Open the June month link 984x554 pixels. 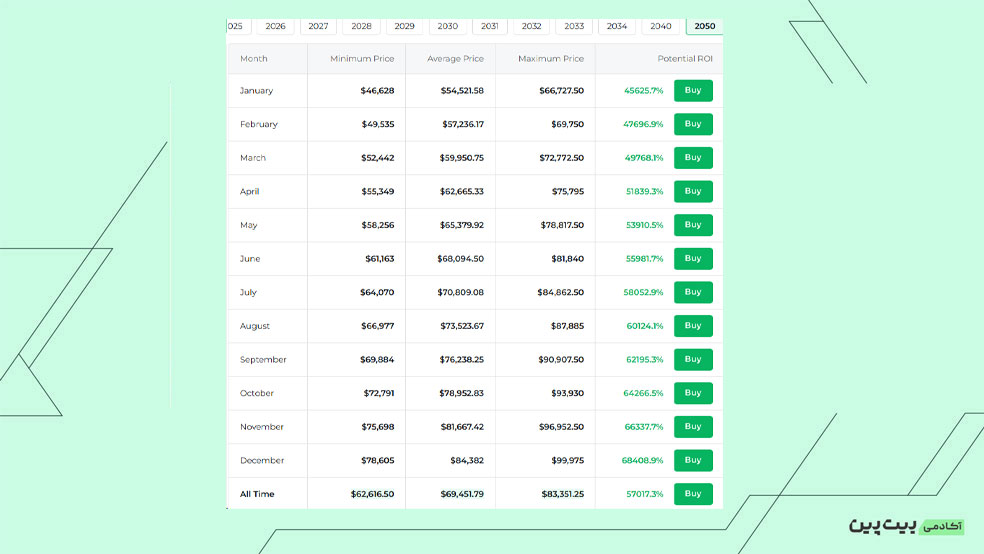pos(250,259)
